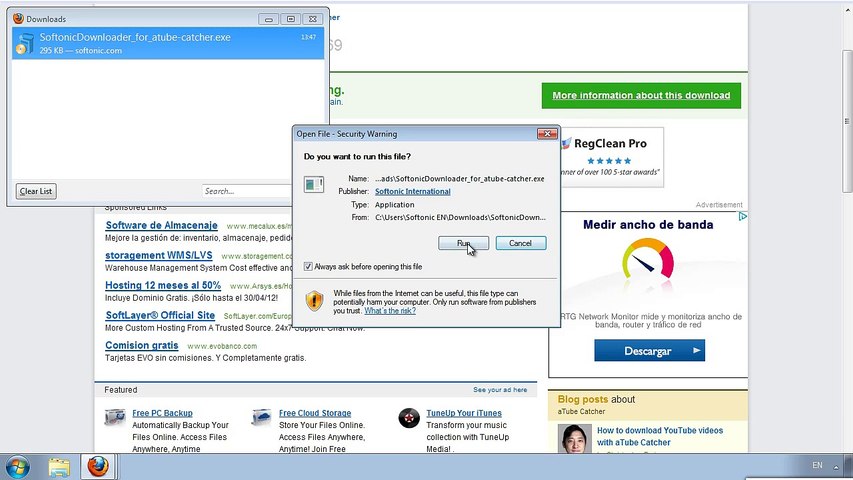
Task: Open More information about this download
Action: pos(641,95)
